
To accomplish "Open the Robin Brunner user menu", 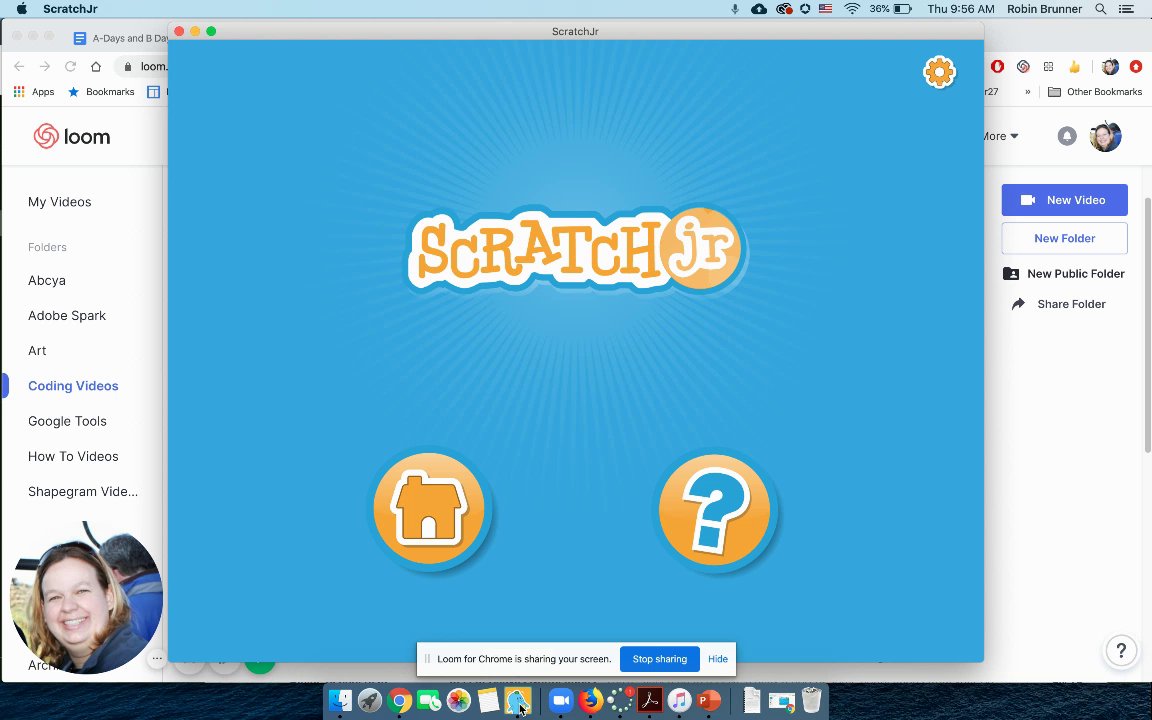I will point(1045,9).
